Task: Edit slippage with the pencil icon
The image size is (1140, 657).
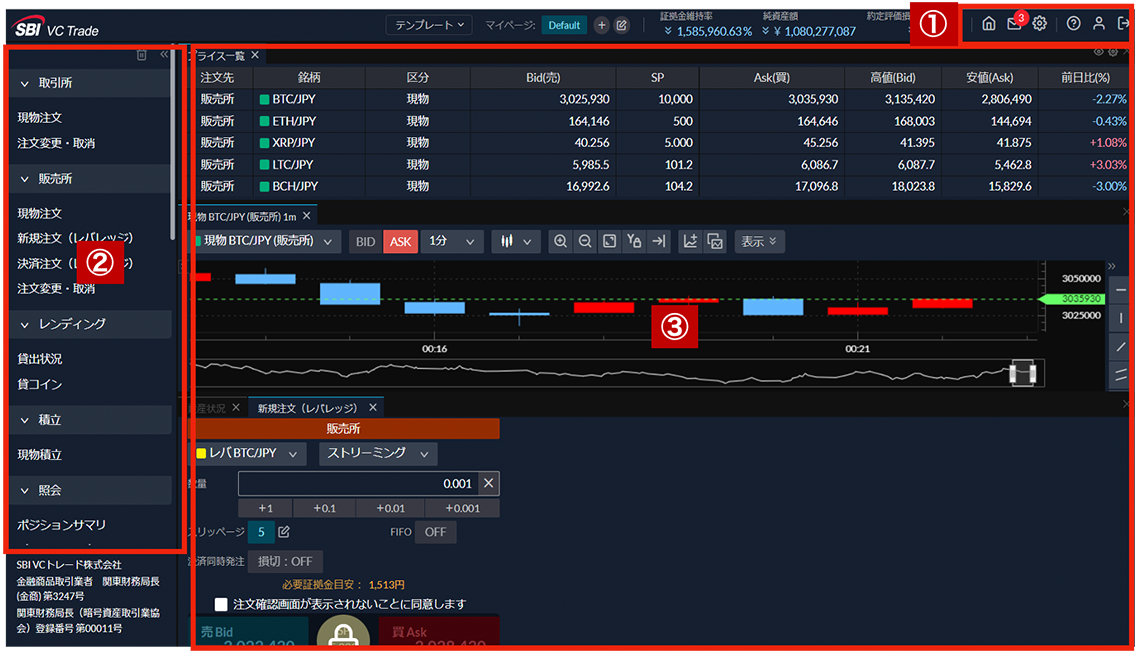Action: coord(284,532)
